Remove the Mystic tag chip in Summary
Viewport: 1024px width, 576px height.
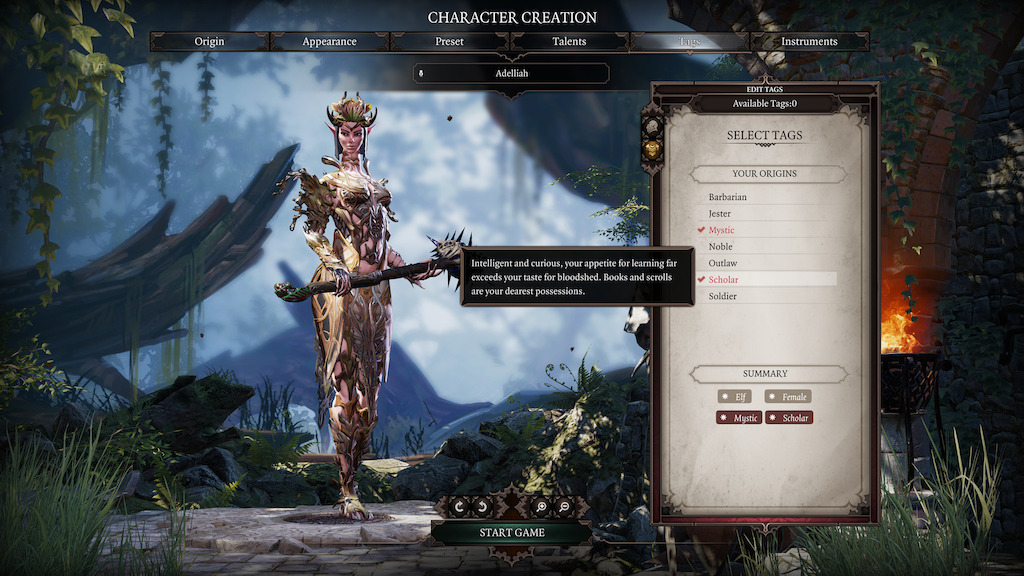coord(738,418)
